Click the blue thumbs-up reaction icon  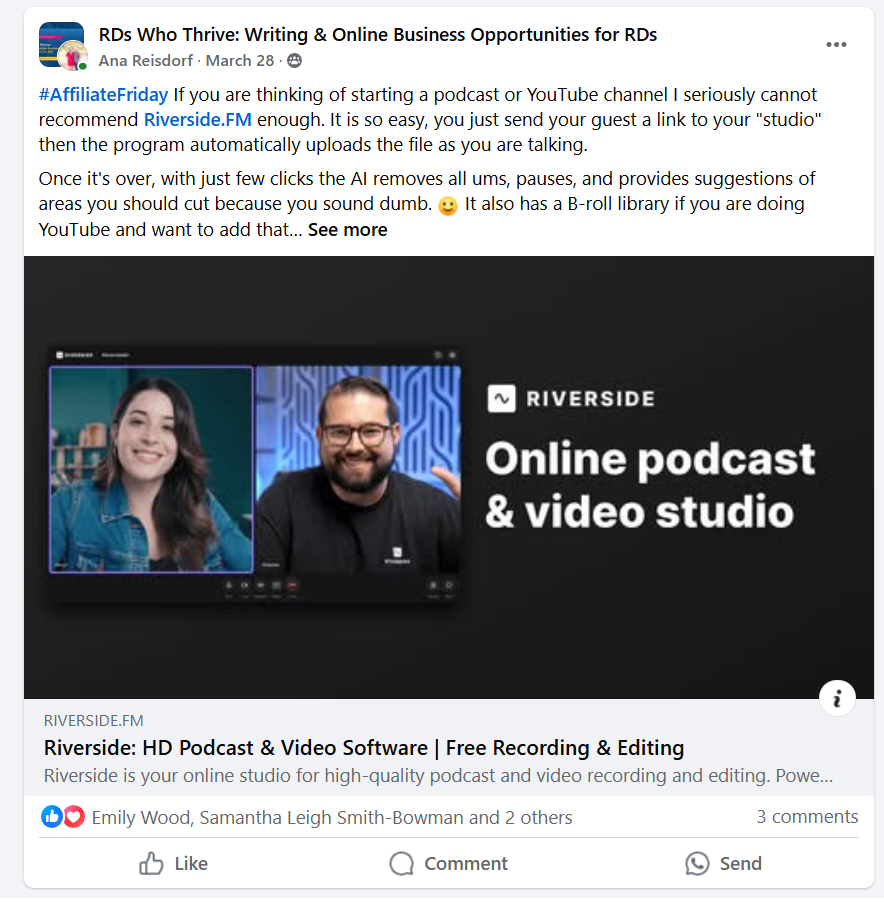tap(51, 817)
